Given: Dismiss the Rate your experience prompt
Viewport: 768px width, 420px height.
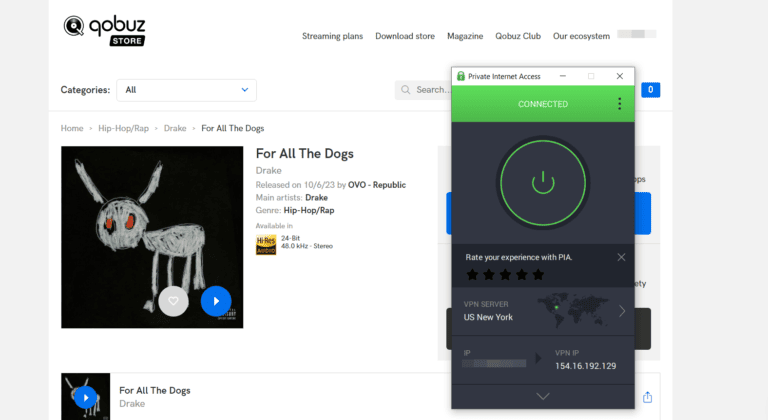Looking at the screenshot, I should 621,257.
